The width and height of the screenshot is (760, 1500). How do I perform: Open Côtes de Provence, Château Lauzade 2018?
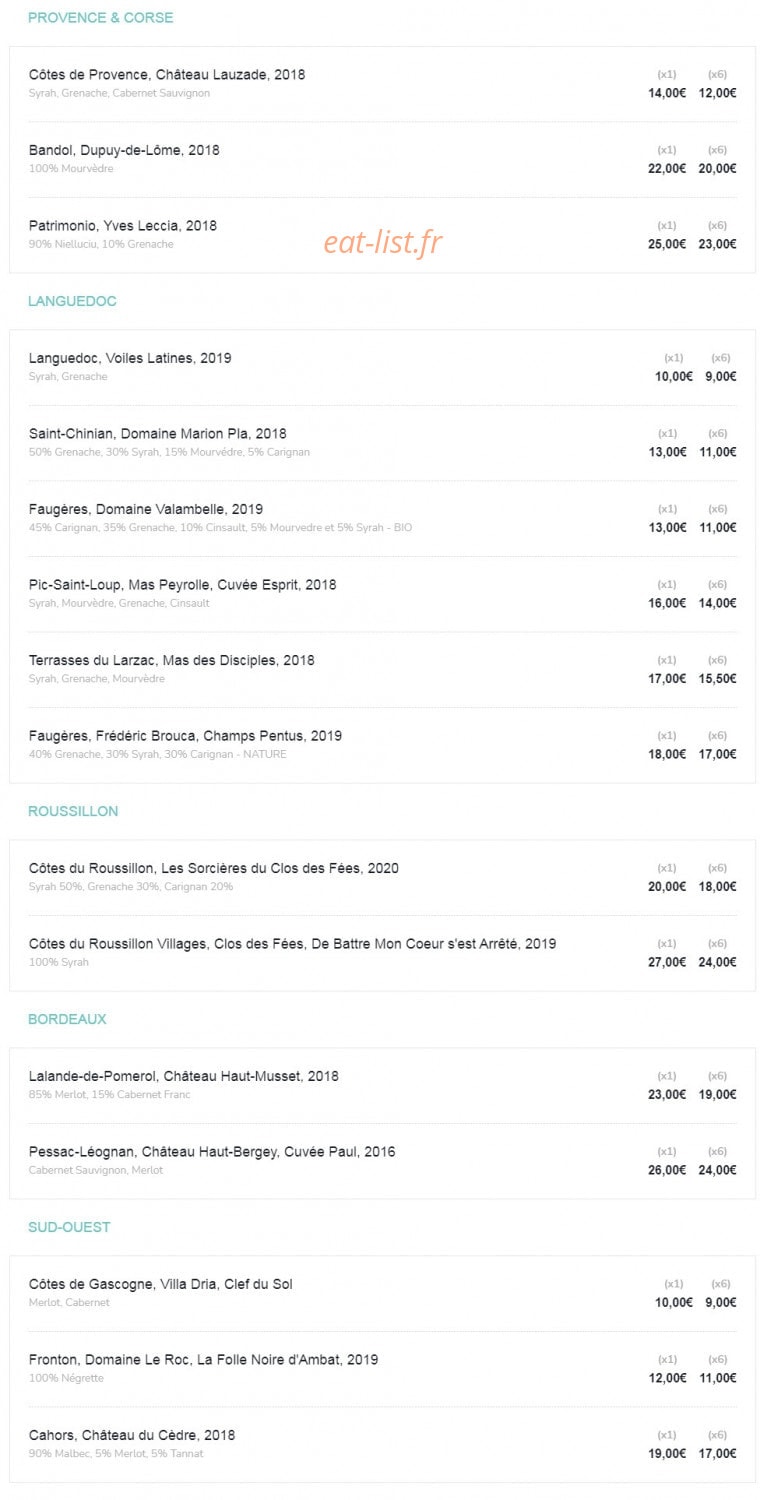click(167, 75)
